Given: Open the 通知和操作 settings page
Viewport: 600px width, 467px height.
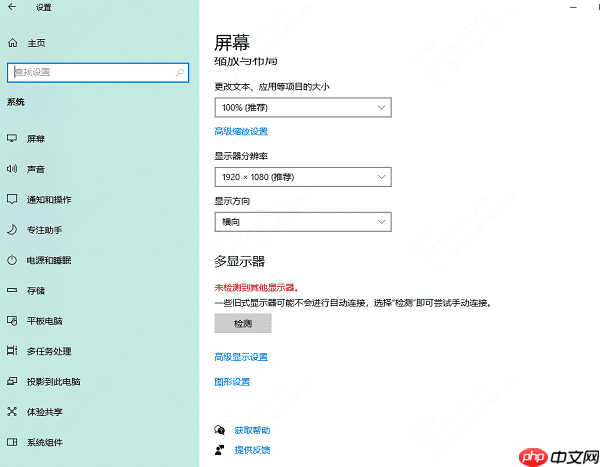Looking at the screenshot, I should (x=49, y=199).
